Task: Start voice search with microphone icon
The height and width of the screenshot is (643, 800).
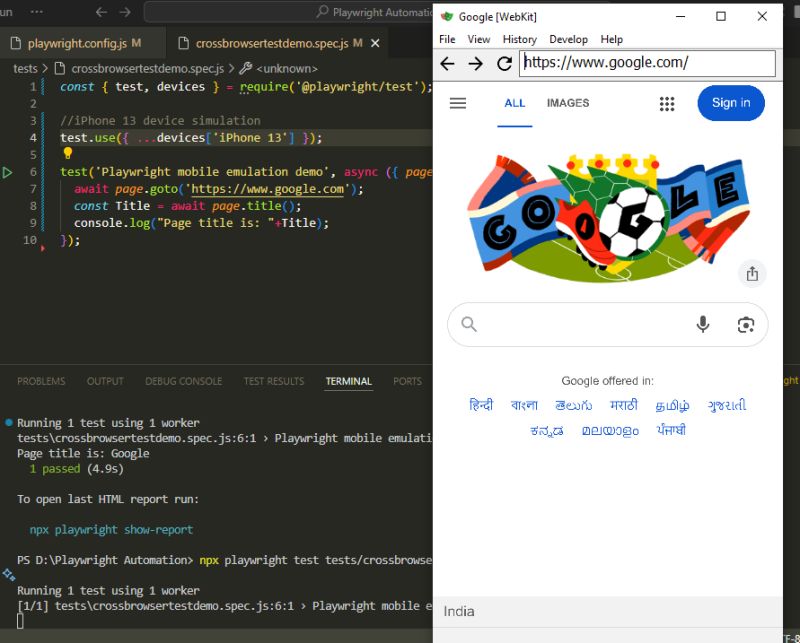Action: (703, 324)
